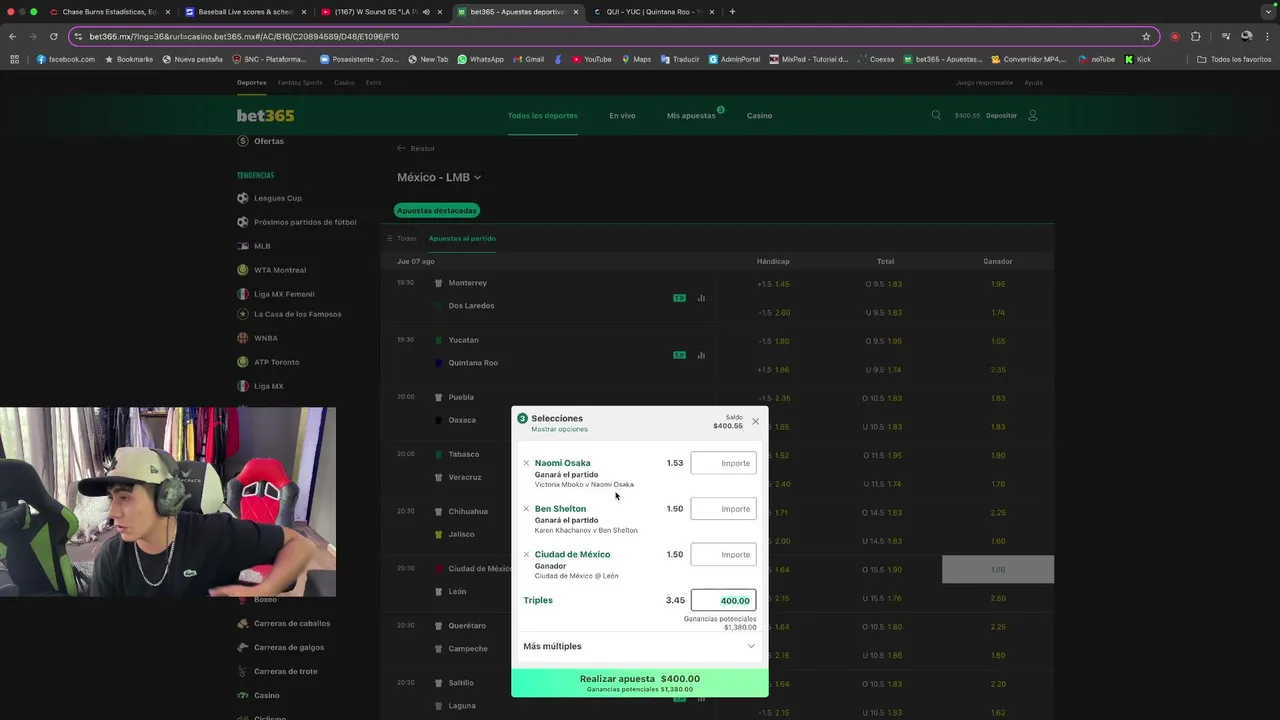Open the Todos los favoritos folder
Viewport: 1280px width, 720px height.
click(x=1234, y=59)
